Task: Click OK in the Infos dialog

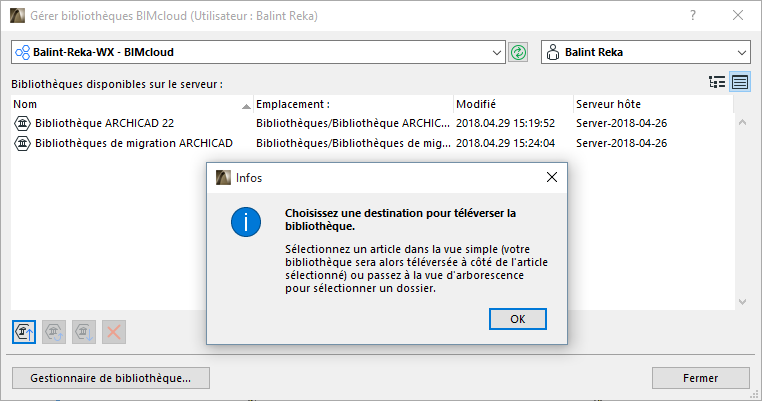Action: coord(517,319)
